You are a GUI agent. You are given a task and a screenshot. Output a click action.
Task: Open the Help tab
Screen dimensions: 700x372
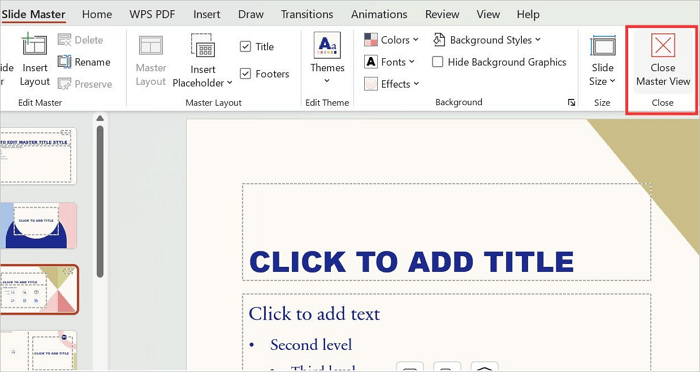528,14
